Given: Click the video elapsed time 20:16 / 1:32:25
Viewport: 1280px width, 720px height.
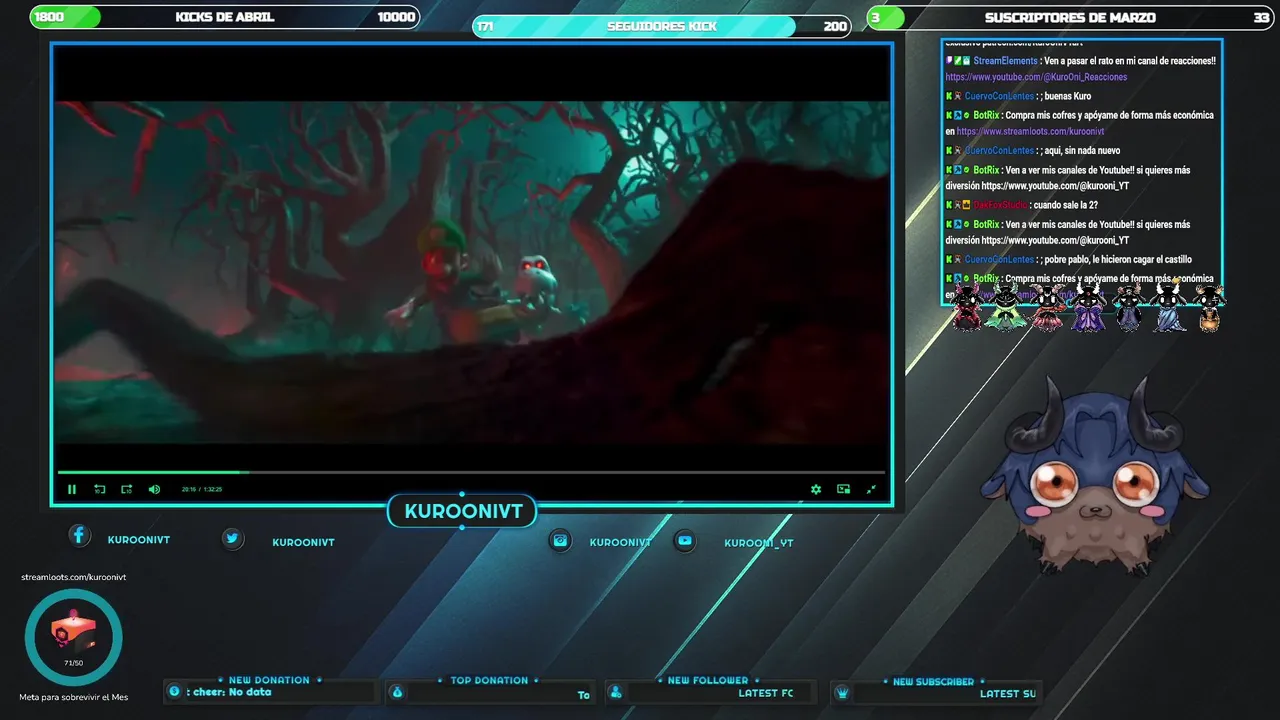Looking at the screenshot, I should [202, 489].
